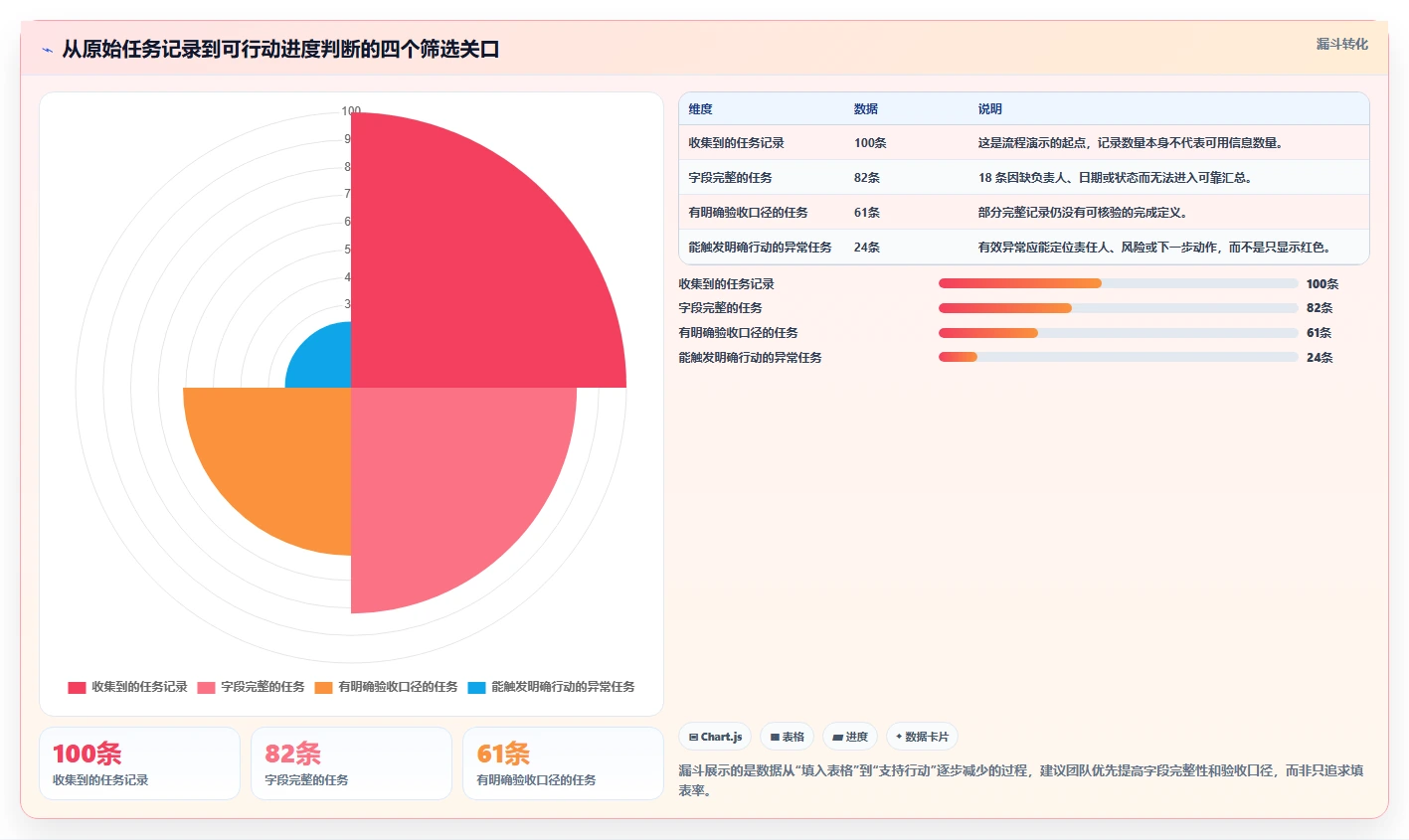Click the page title 从原始任务记录到可行动进度判断
Image resolution: width=1409 pixels, height=840 pixels.
(280, 49)
